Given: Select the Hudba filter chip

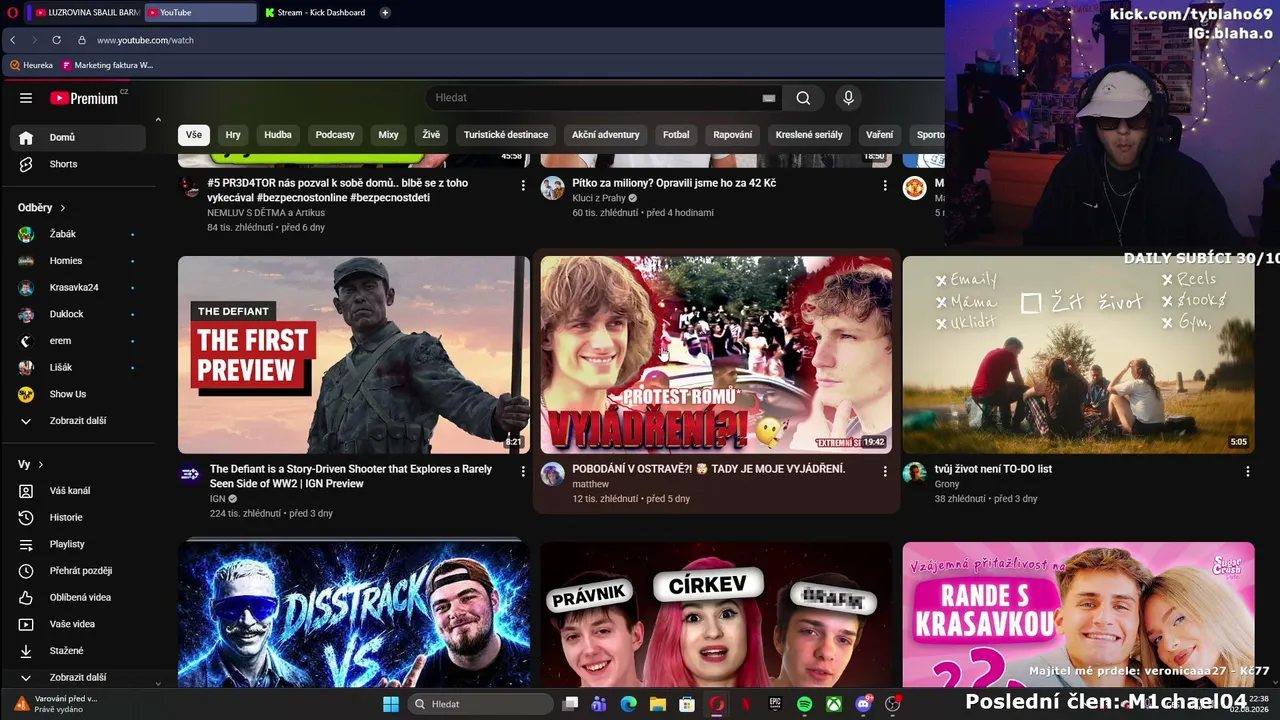Looking at the screenshot, I should (278, 135).
